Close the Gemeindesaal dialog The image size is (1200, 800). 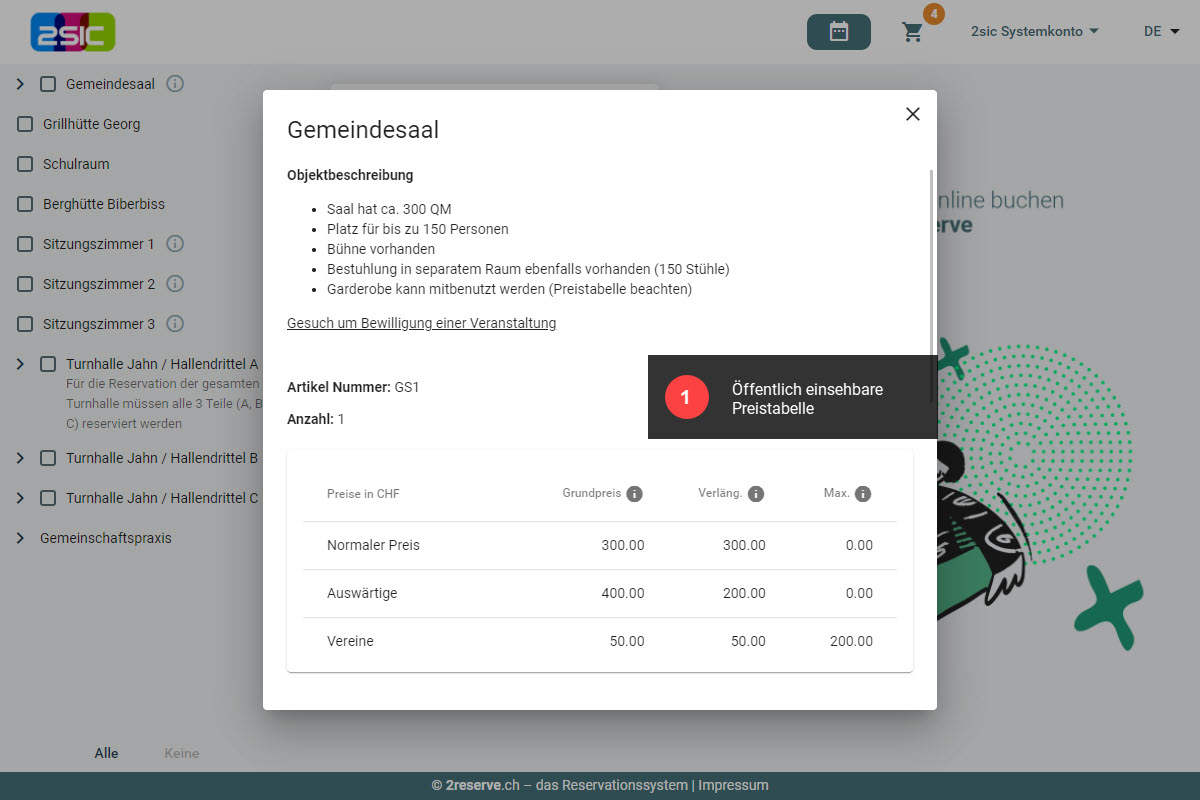912,114
